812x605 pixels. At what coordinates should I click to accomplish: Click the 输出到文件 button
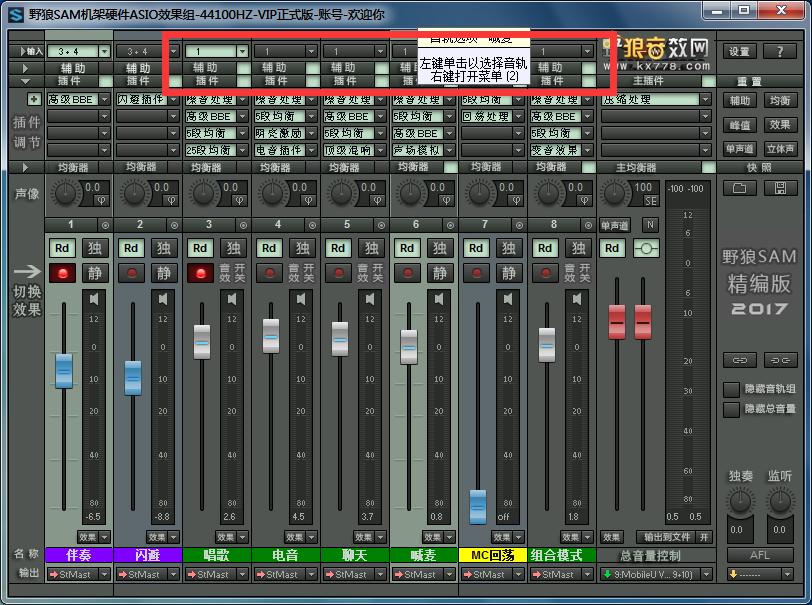[x=666, y=537]
